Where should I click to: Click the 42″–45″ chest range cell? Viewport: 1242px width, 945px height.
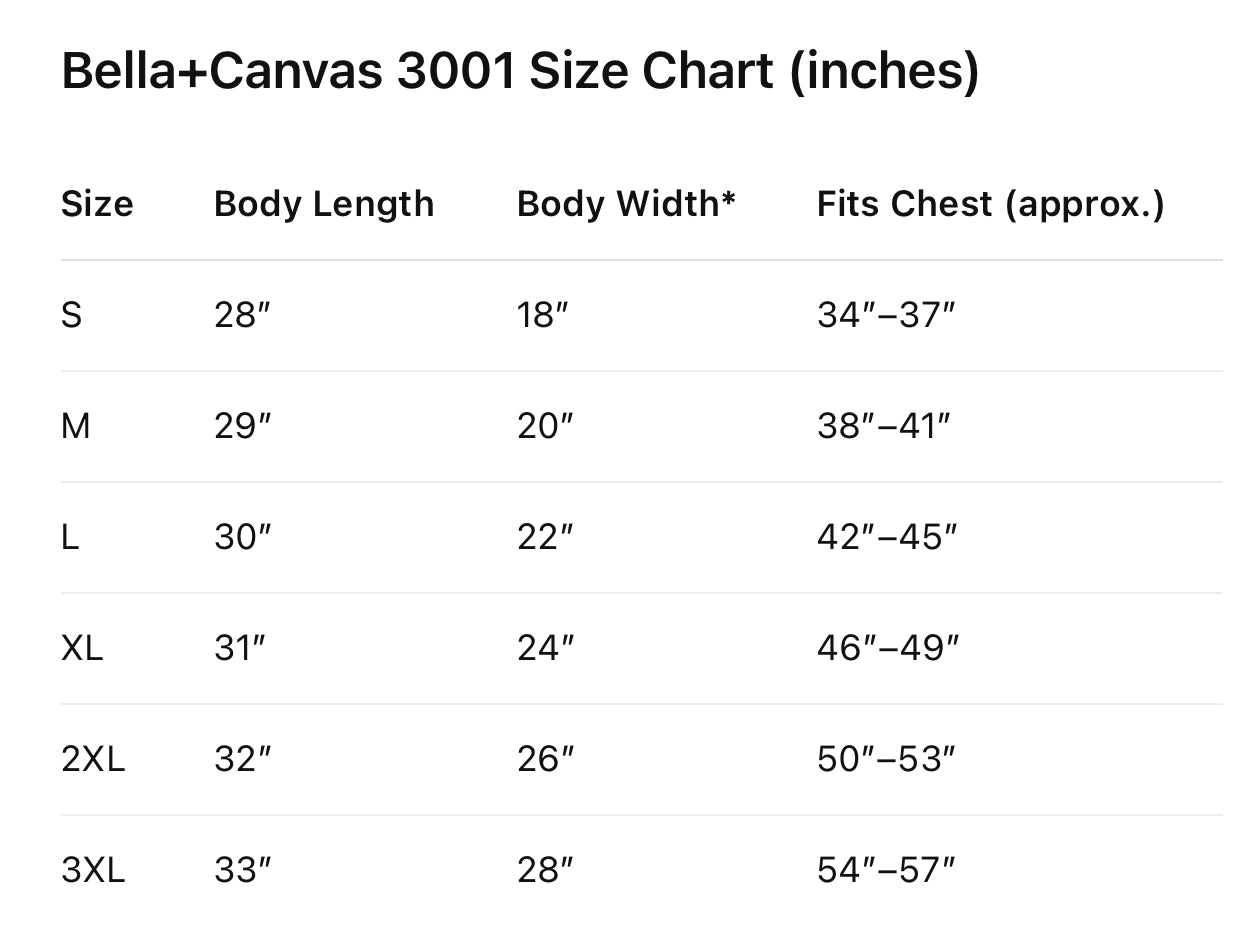[x=887, y=538]
